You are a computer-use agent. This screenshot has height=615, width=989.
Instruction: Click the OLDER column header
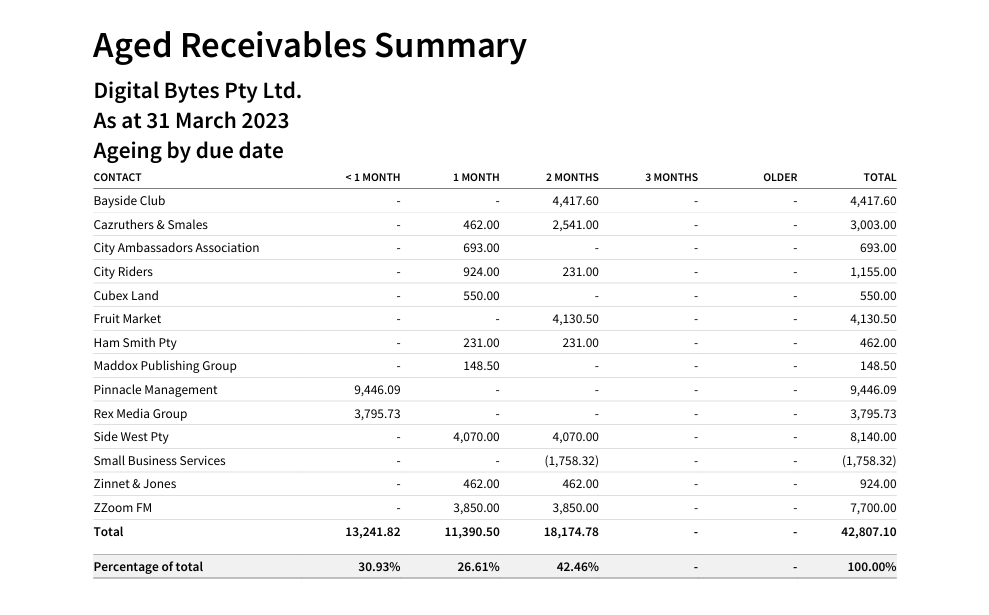[x=780, y=177]
